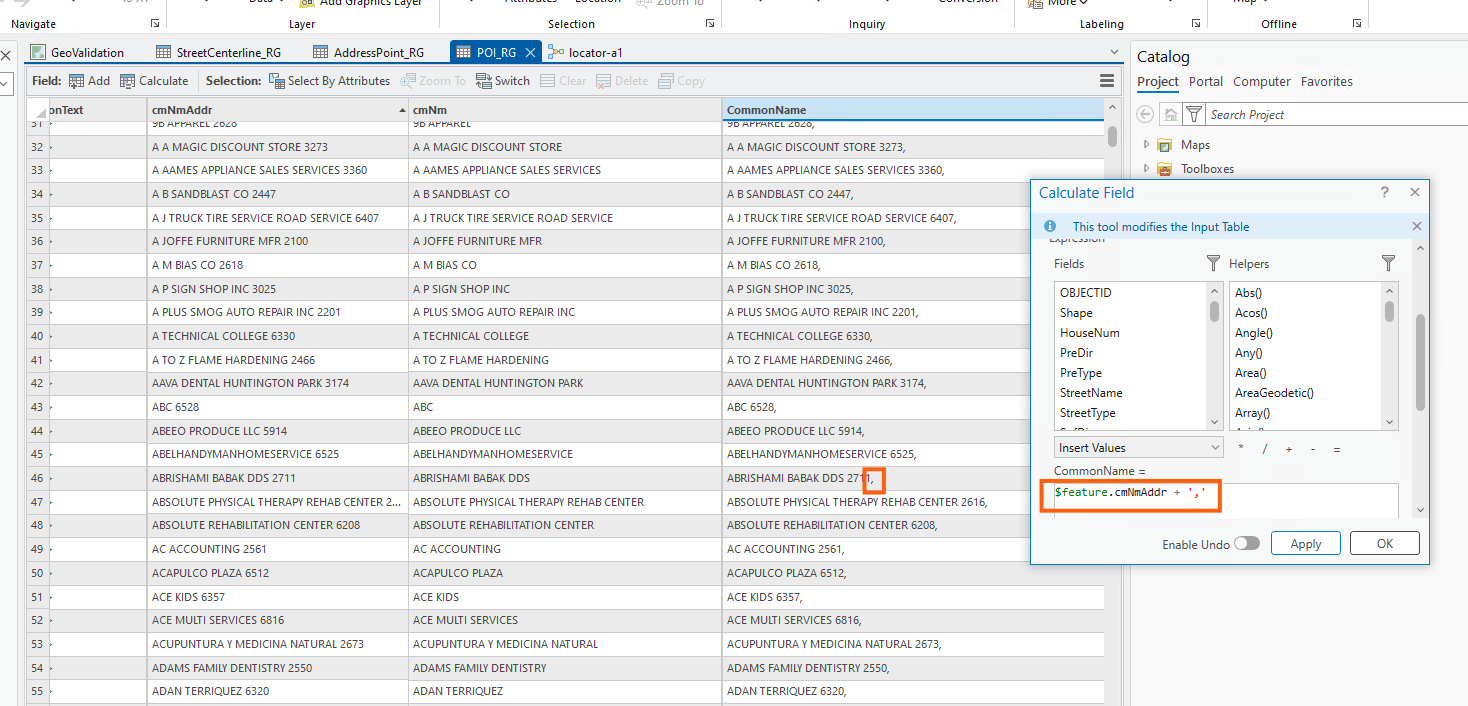This screenshot has height=706, width=1468.
Task: Open the attribute table hamburger menu
Action: 1107,81
